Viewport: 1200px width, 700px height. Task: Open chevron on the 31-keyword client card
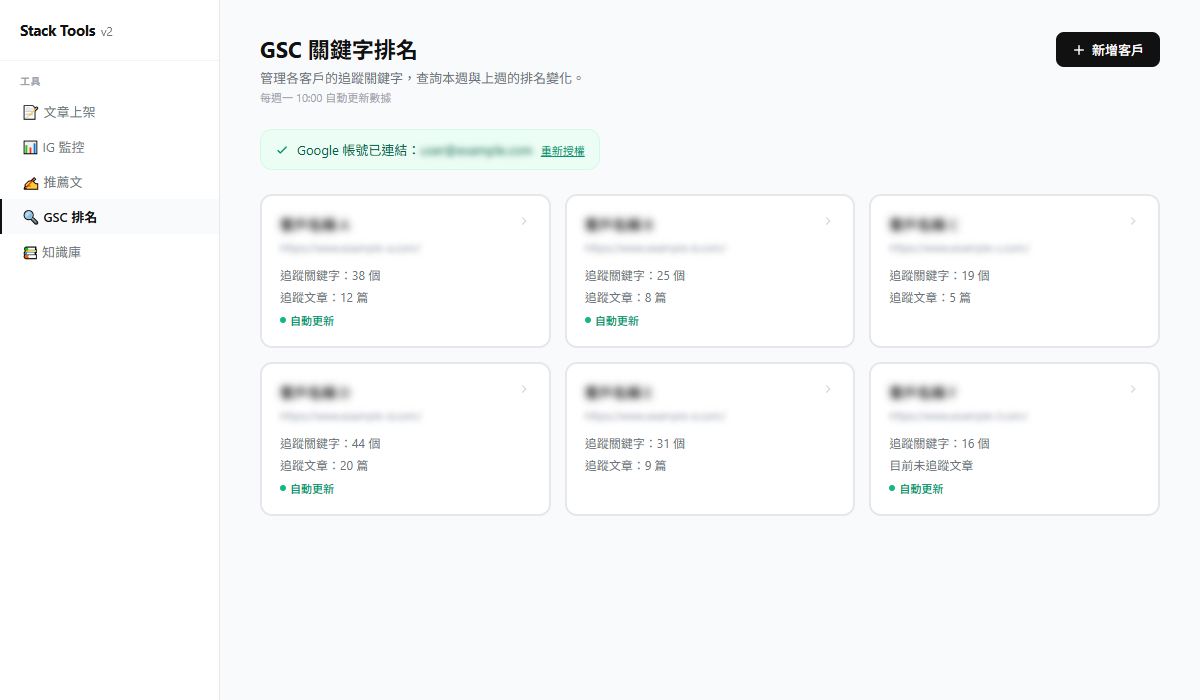coord(828,389)
